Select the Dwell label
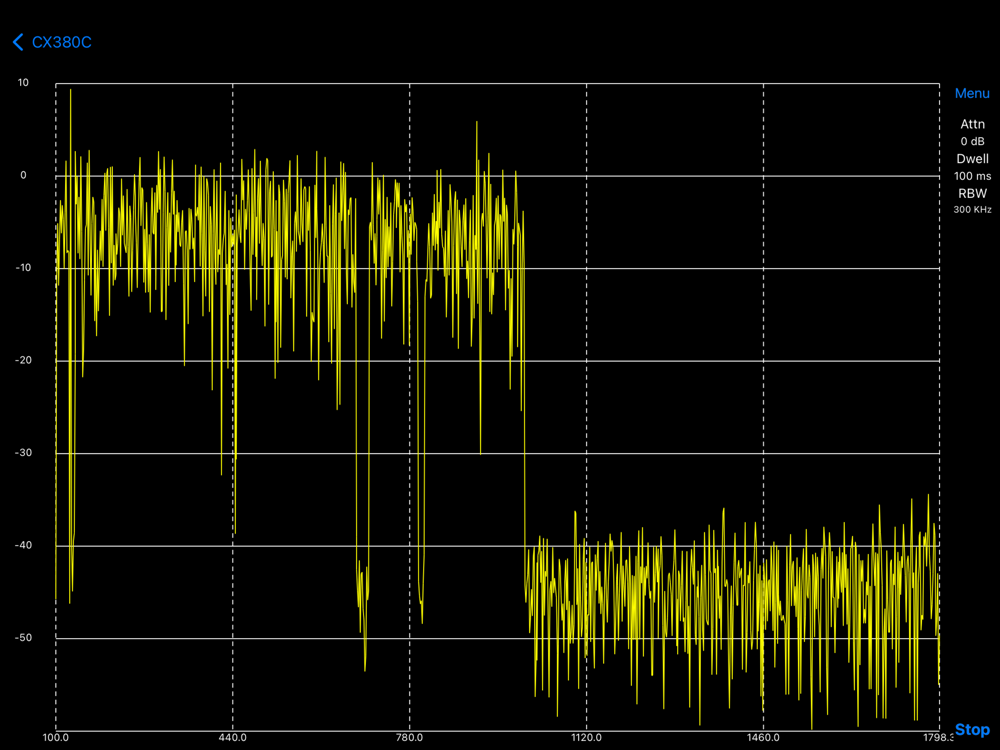The image size is (1000, 750). [973, 159]
